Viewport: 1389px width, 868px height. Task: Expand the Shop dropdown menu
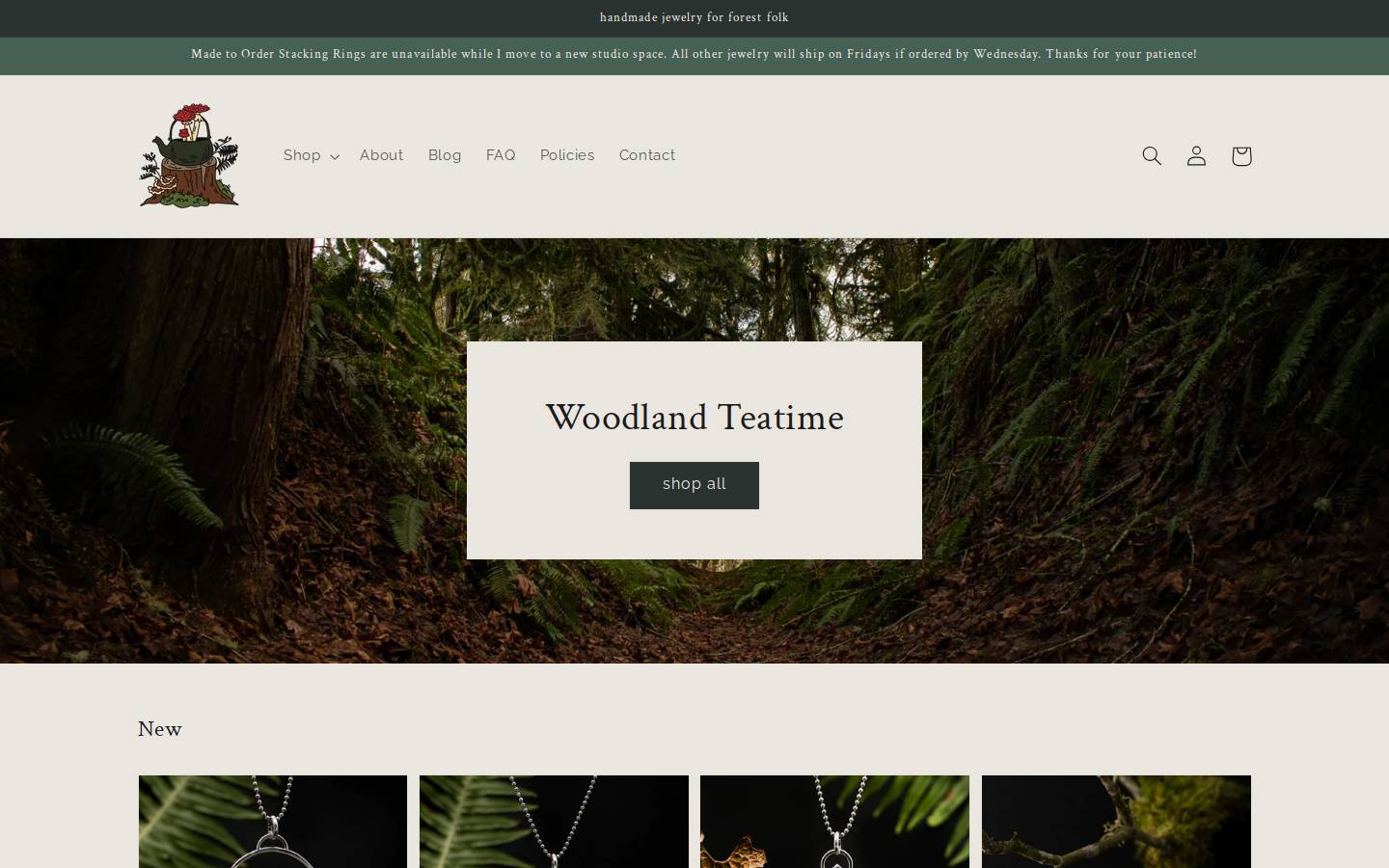click(x=311, y=155)
